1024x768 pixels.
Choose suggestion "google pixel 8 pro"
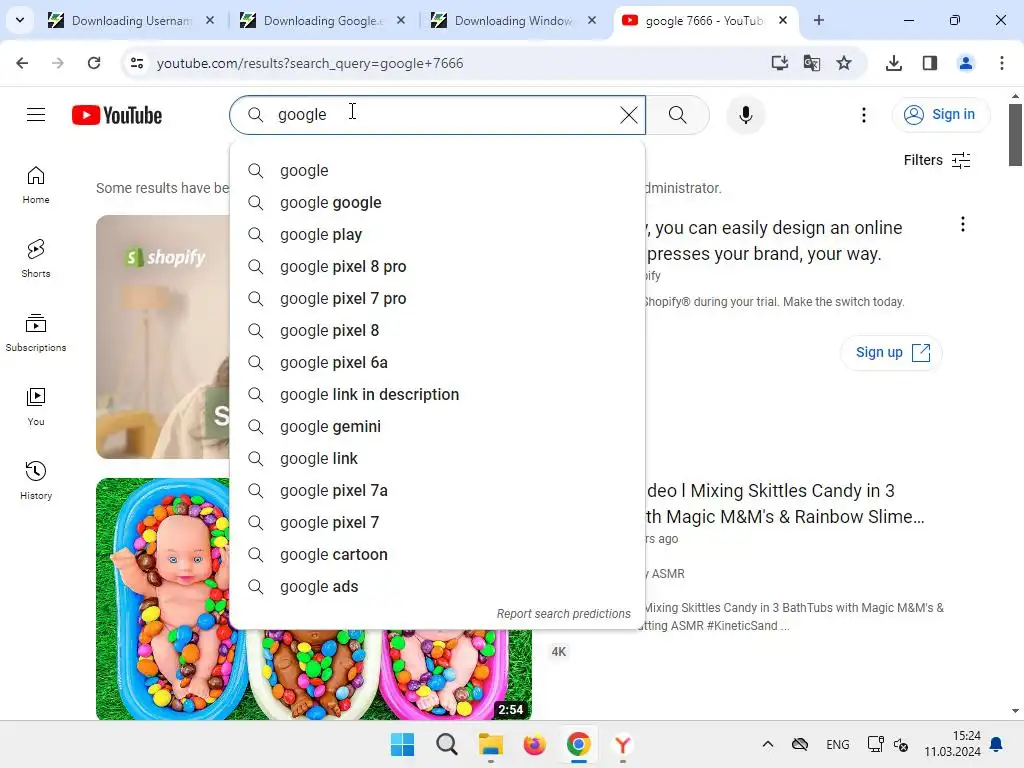tap(437, 266)
